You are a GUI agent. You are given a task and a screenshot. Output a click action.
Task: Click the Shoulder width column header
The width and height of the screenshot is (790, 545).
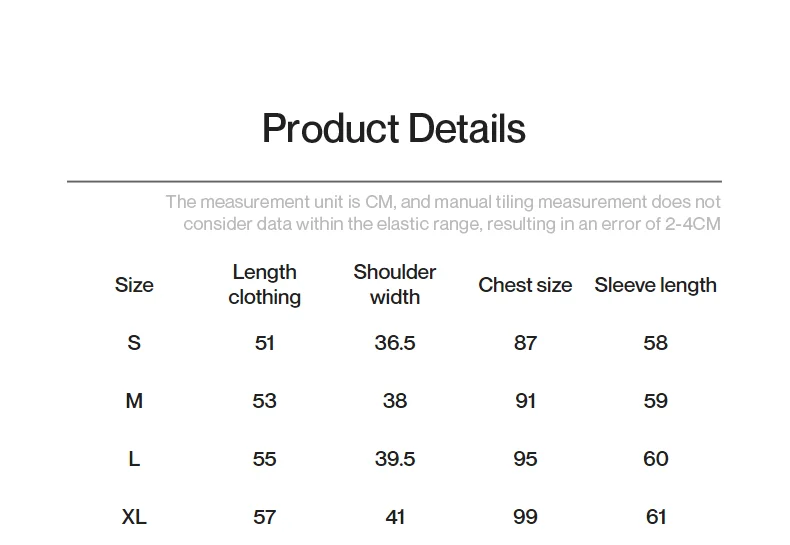(x=395, y=285)
